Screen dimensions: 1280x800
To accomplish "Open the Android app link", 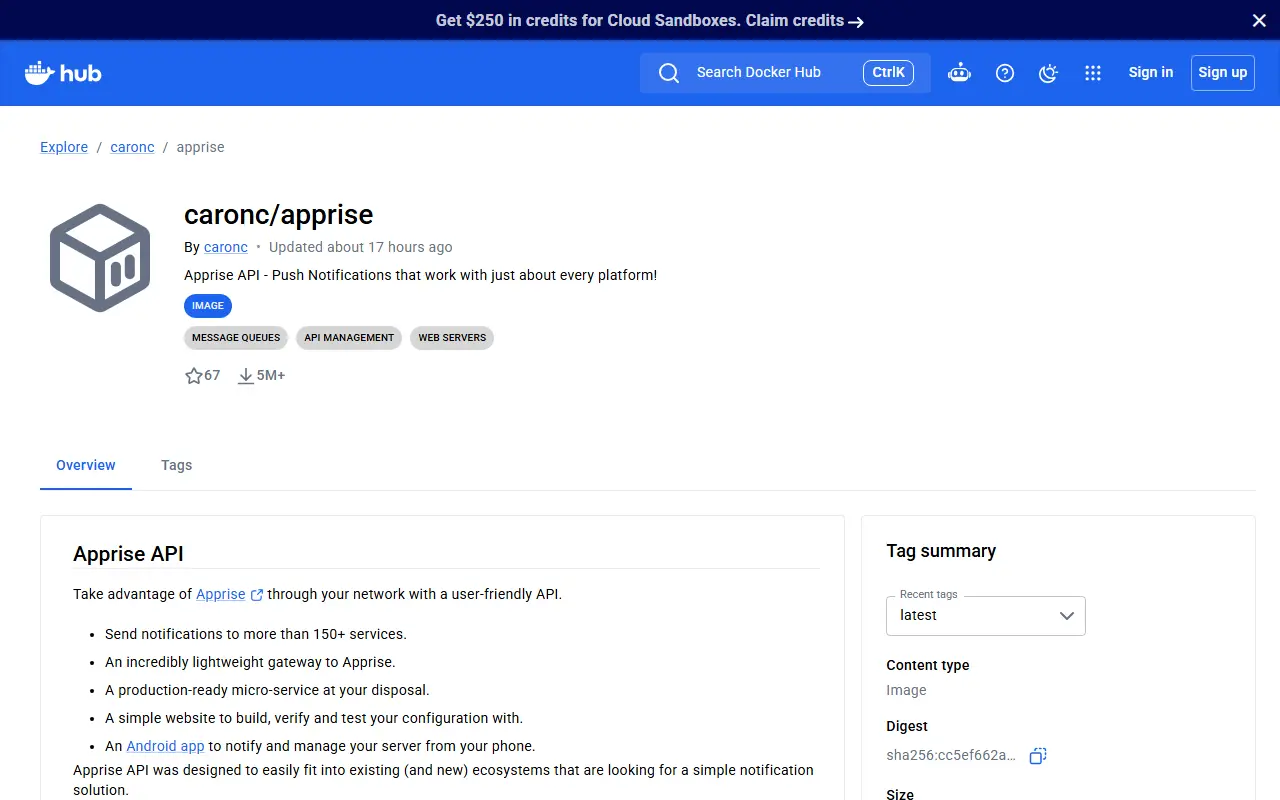I will 165,746.
